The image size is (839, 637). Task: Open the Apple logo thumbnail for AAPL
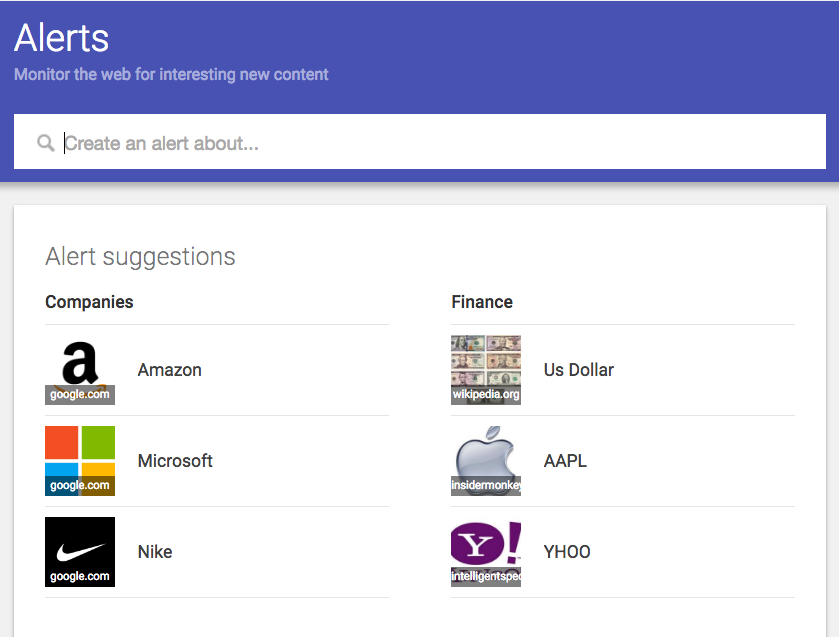(486, 461)
